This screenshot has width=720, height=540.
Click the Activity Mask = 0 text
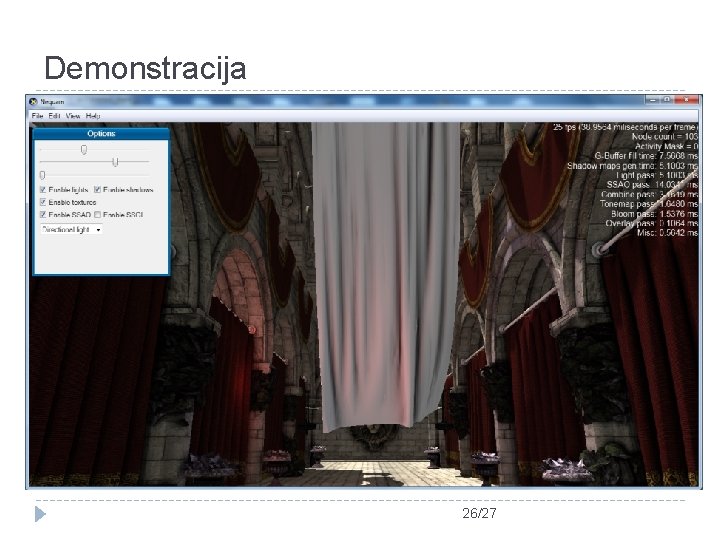tap(666, 146)
